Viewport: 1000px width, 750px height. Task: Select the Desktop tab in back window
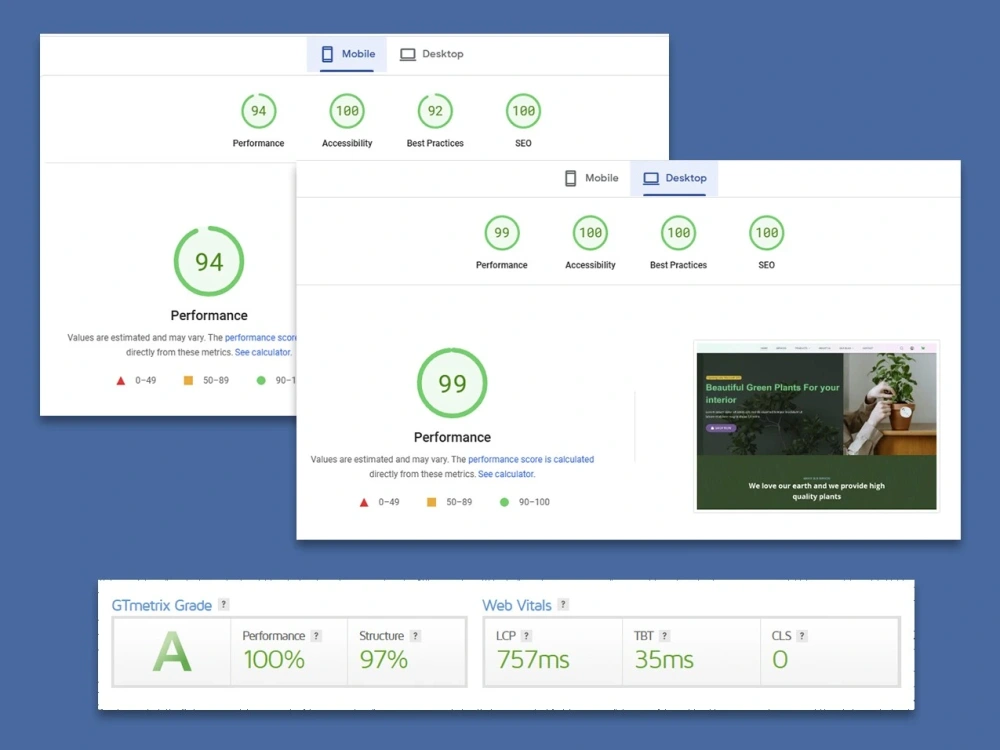432,54
